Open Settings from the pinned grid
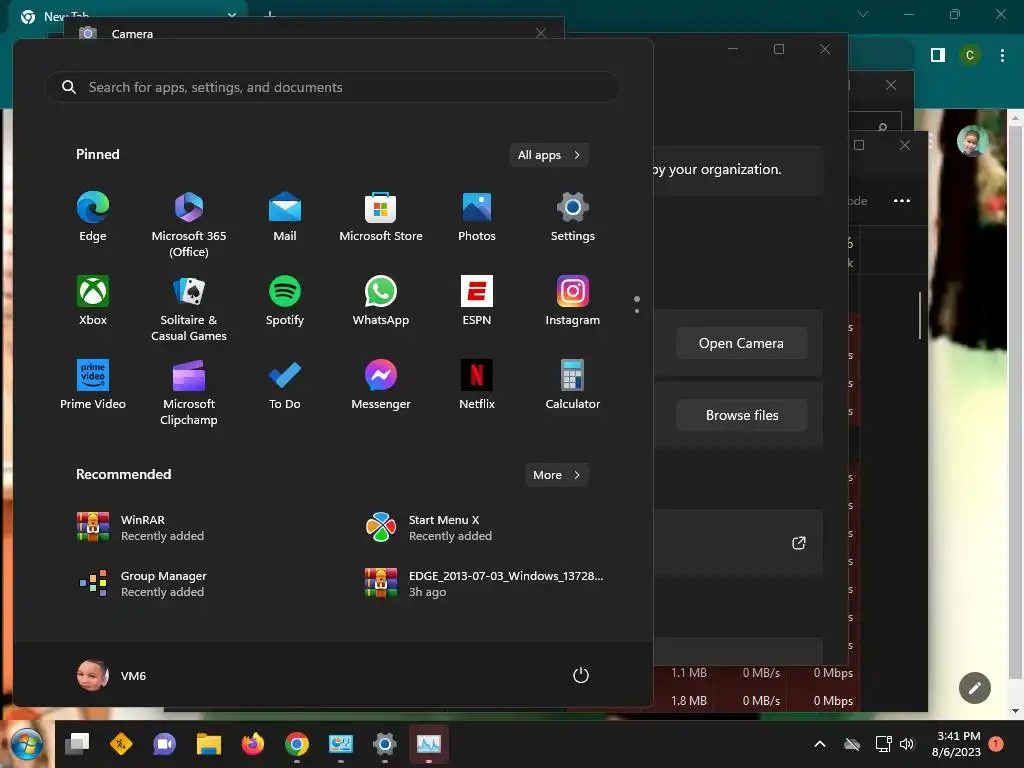1024x768 pixels. point(573,217)
